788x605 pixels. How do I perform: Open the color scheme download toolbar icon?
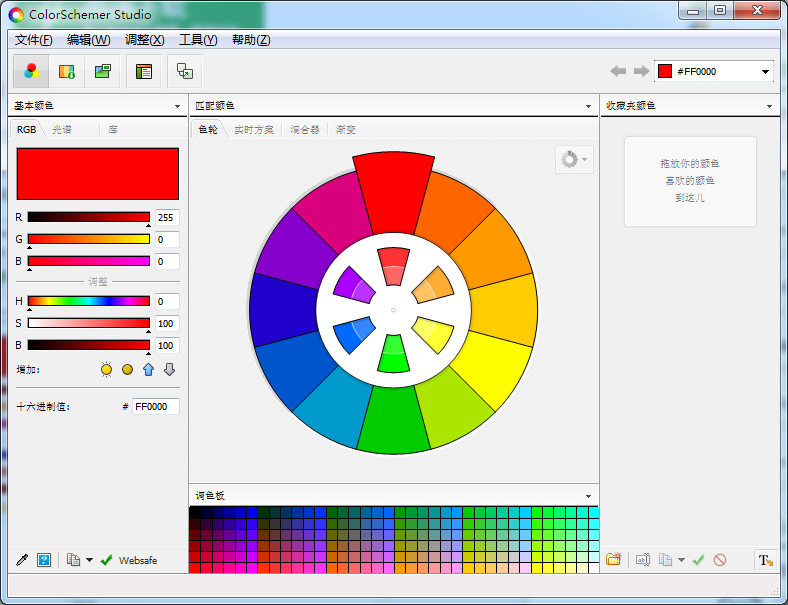click(x=67, y=71)
